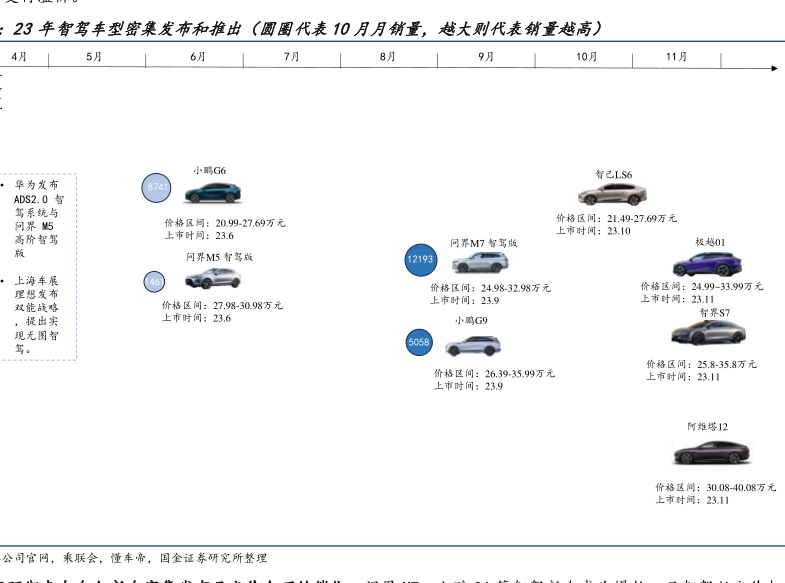Click the 8741 sales circle
This screenshot has width=785, height=583.
pyautogui.click(x=157, y=188)
